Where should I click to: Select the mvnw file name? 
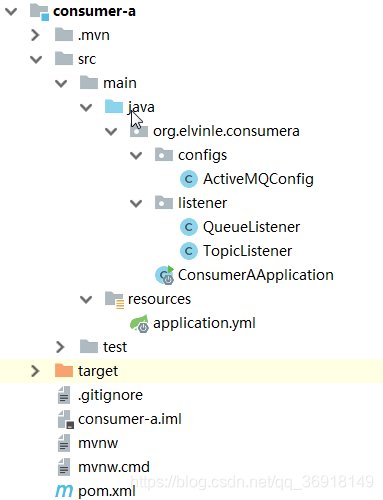[x=98, y=443]
